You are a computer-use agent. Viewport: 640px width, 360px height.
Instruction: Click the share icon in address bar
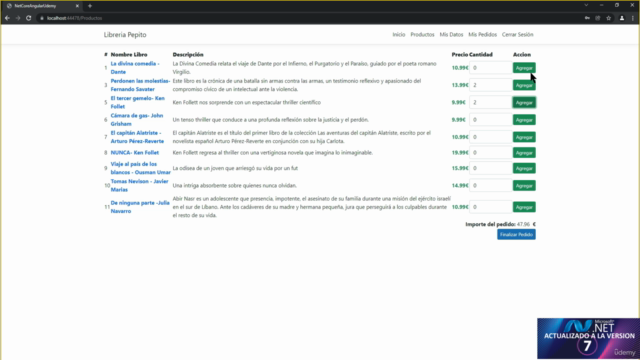point(598,18)
